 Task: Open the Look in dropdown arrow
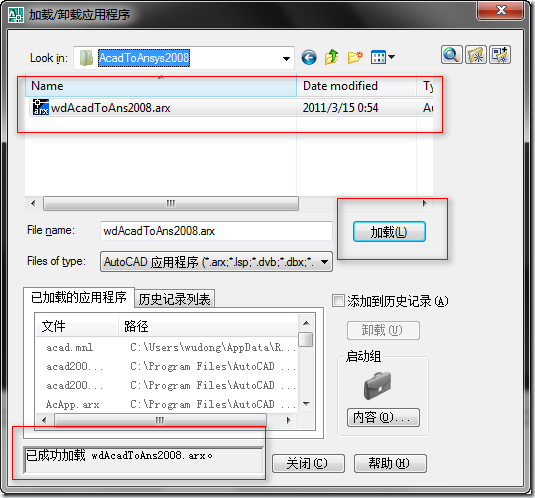[x=286, y=58]
